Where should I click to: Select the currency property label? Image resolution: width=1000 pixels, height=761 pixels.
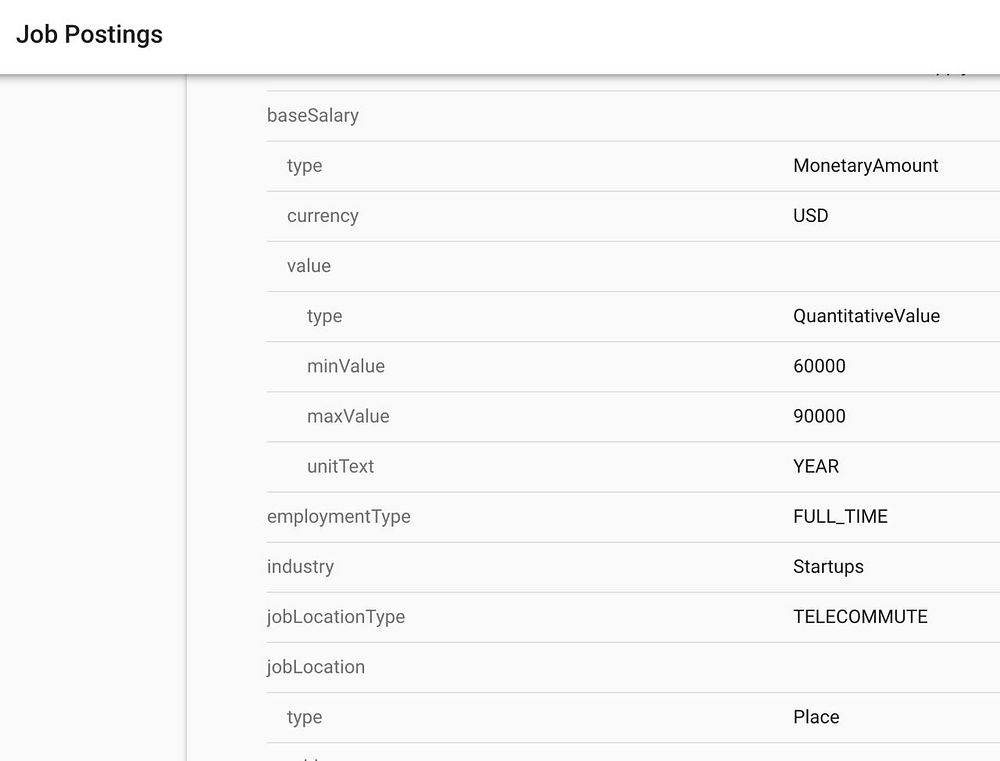[x=322, y=216]
